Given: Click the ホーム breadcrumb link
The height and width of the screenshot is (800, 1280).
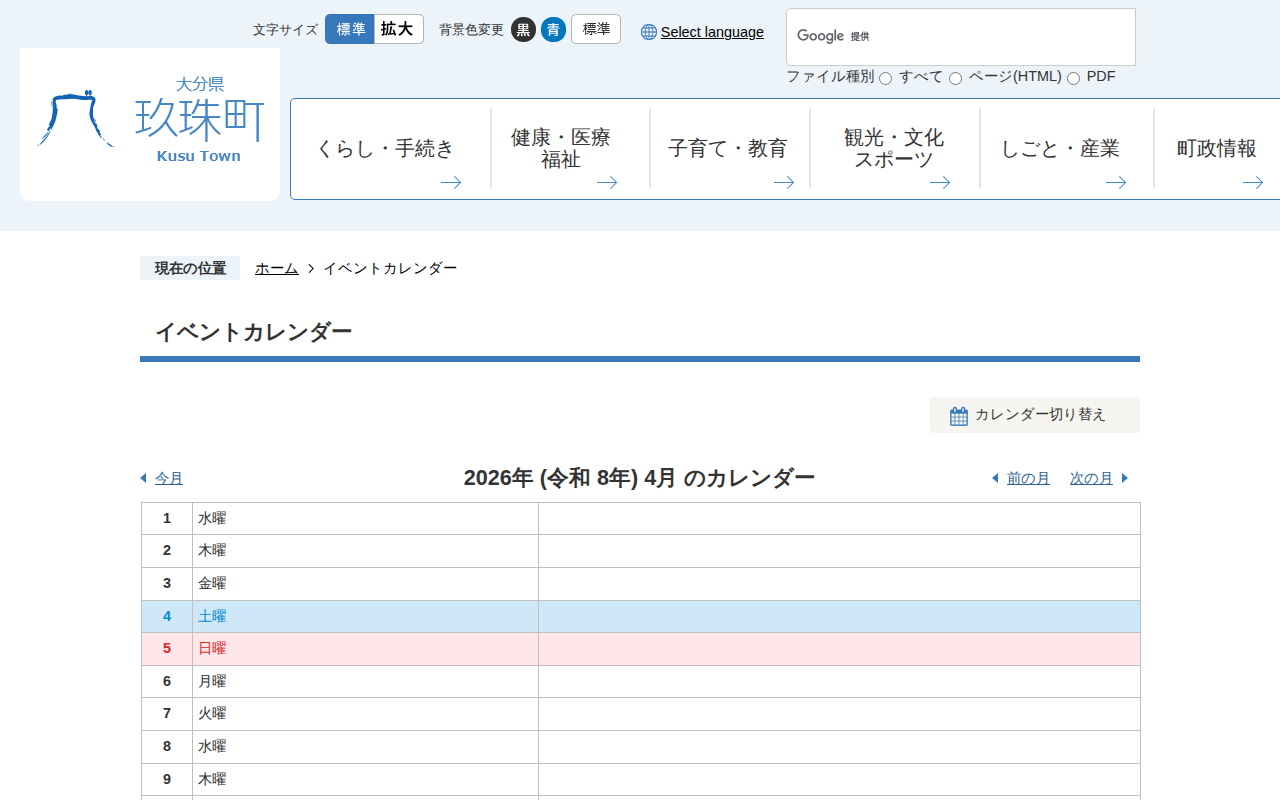Looking at the screenshot, I should click(277, 268).
